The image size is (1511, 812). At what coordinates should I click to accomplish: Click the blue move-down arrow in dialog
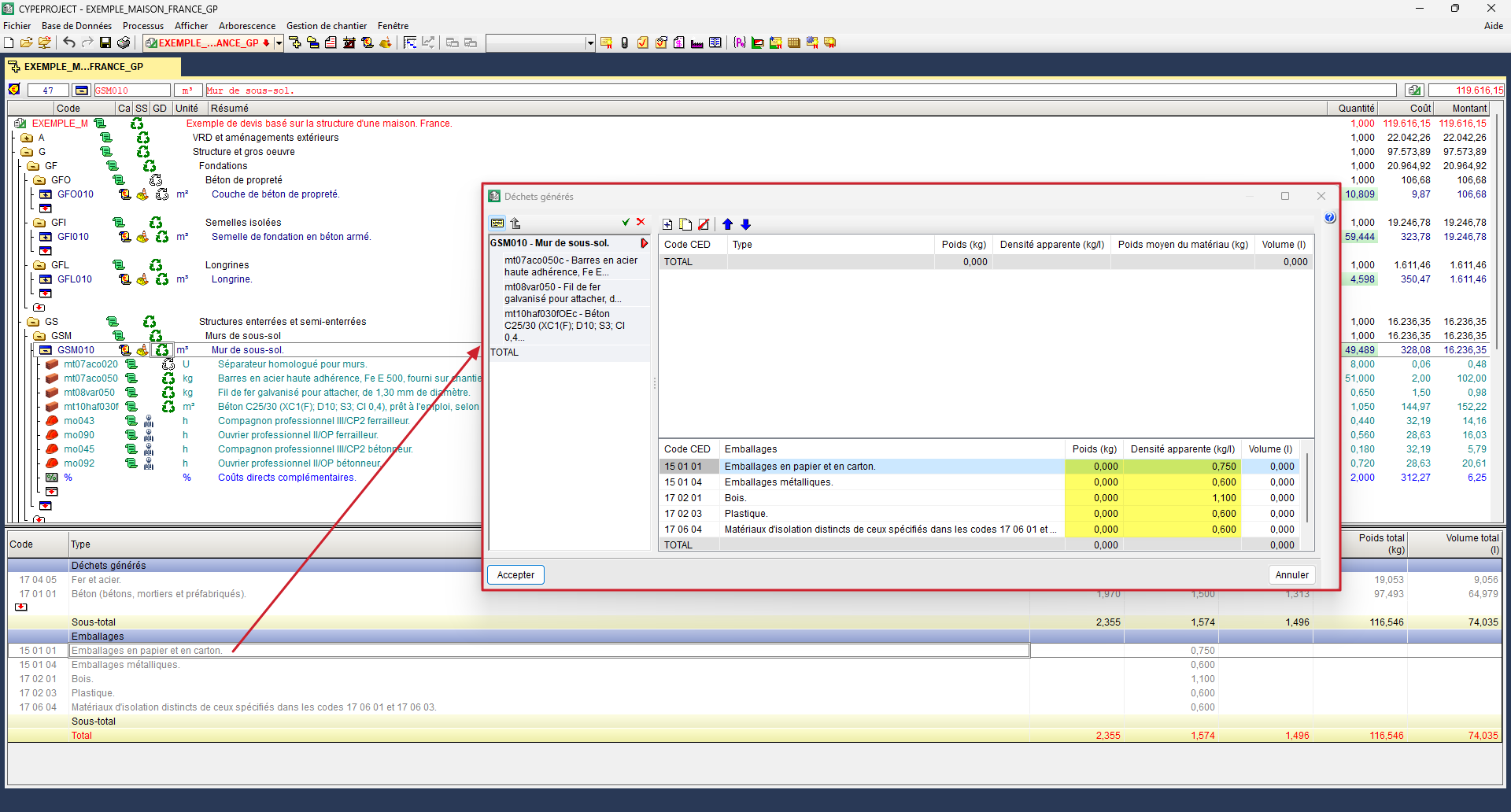746,224
